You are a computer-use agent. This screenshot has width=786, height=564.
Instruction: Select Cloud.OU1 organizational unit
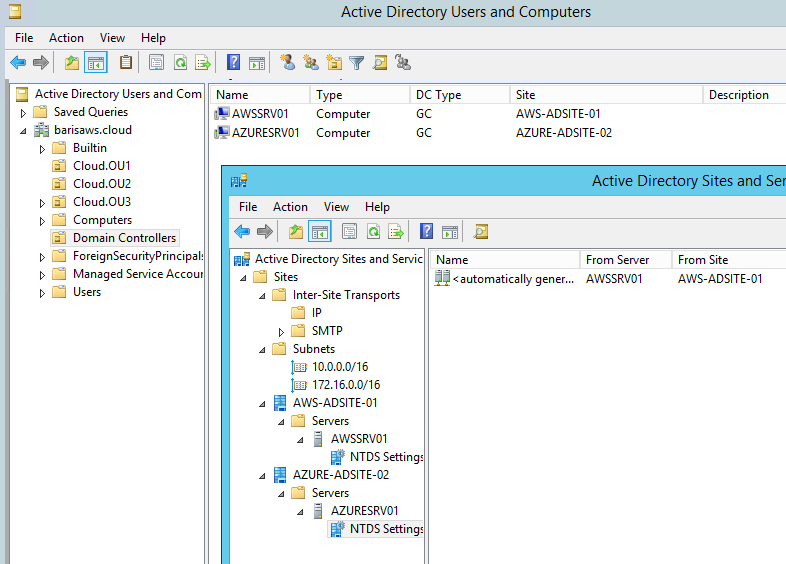click(x=102, y=165)
